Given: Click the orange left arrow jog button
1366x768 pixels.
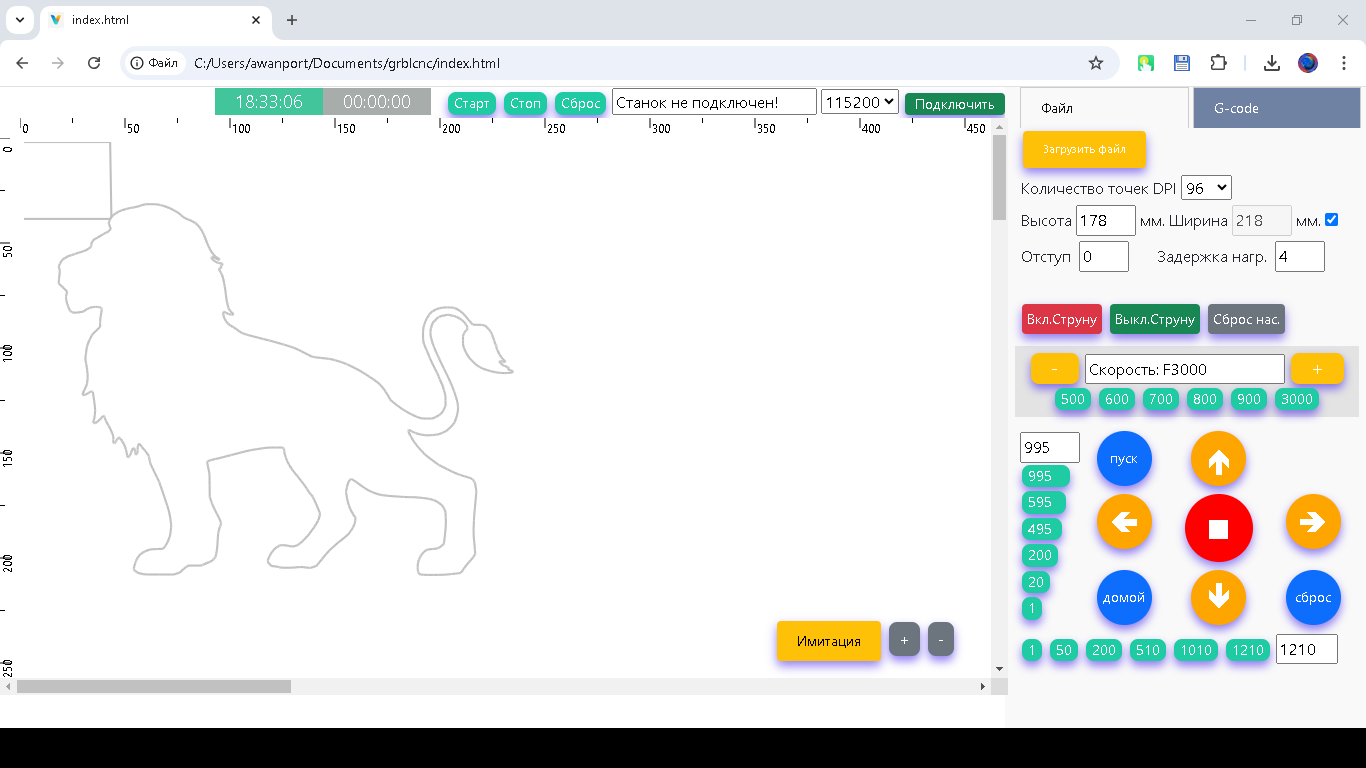Looking at the screenshot, I should [x=1124, y=522].
